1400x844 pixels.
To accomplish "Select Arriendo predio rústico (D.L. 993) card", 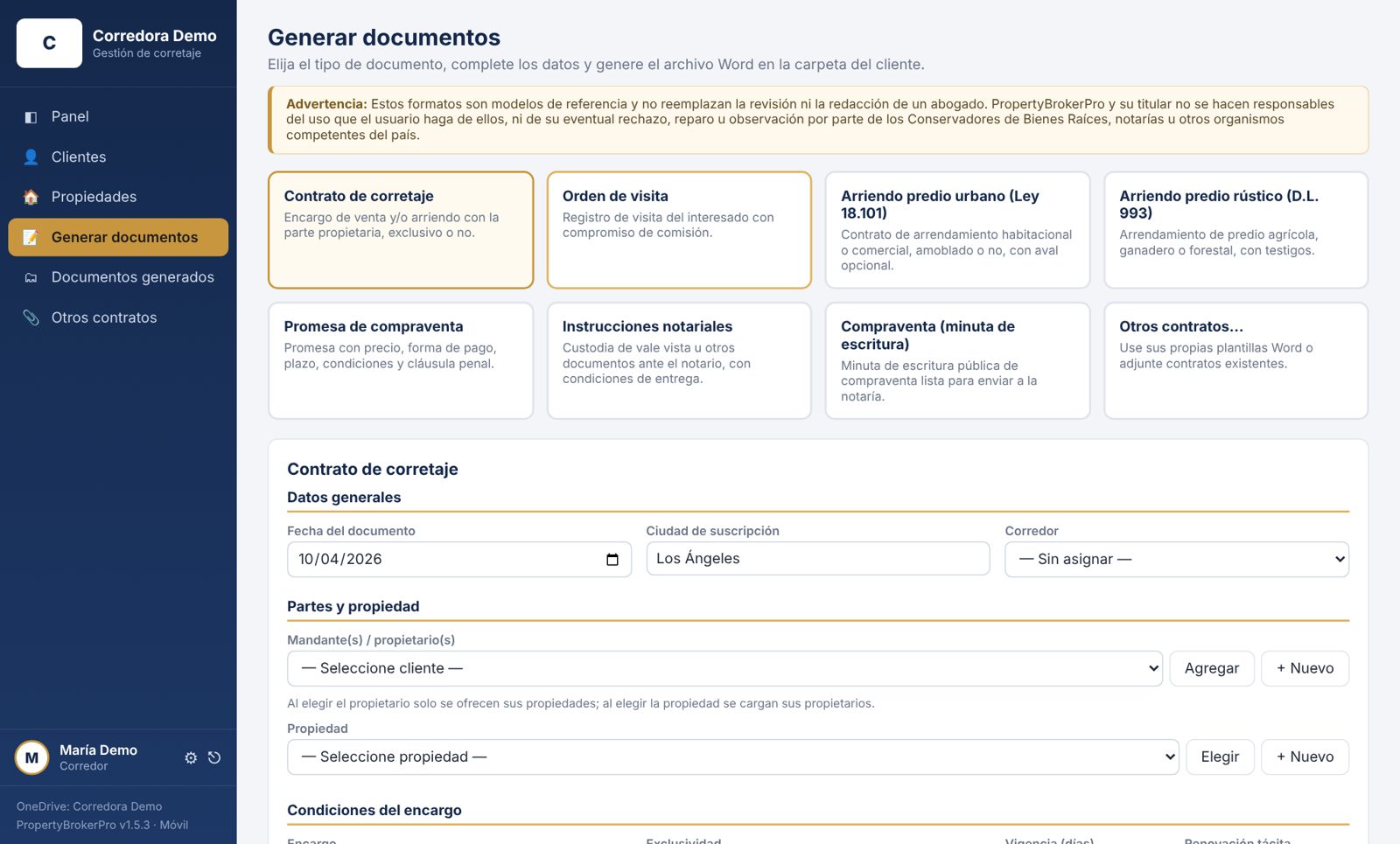I will click(1235, 230).
